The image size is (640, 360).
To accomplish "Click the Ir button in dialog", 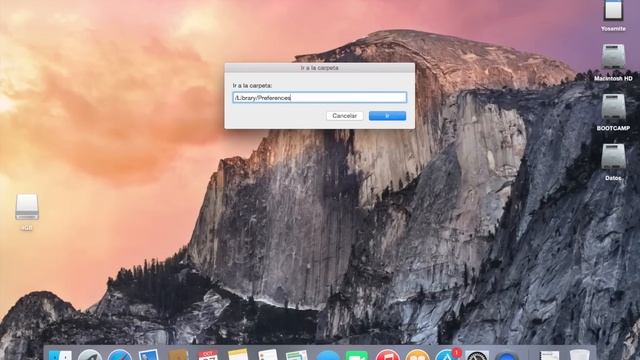I will click(387, 116).
